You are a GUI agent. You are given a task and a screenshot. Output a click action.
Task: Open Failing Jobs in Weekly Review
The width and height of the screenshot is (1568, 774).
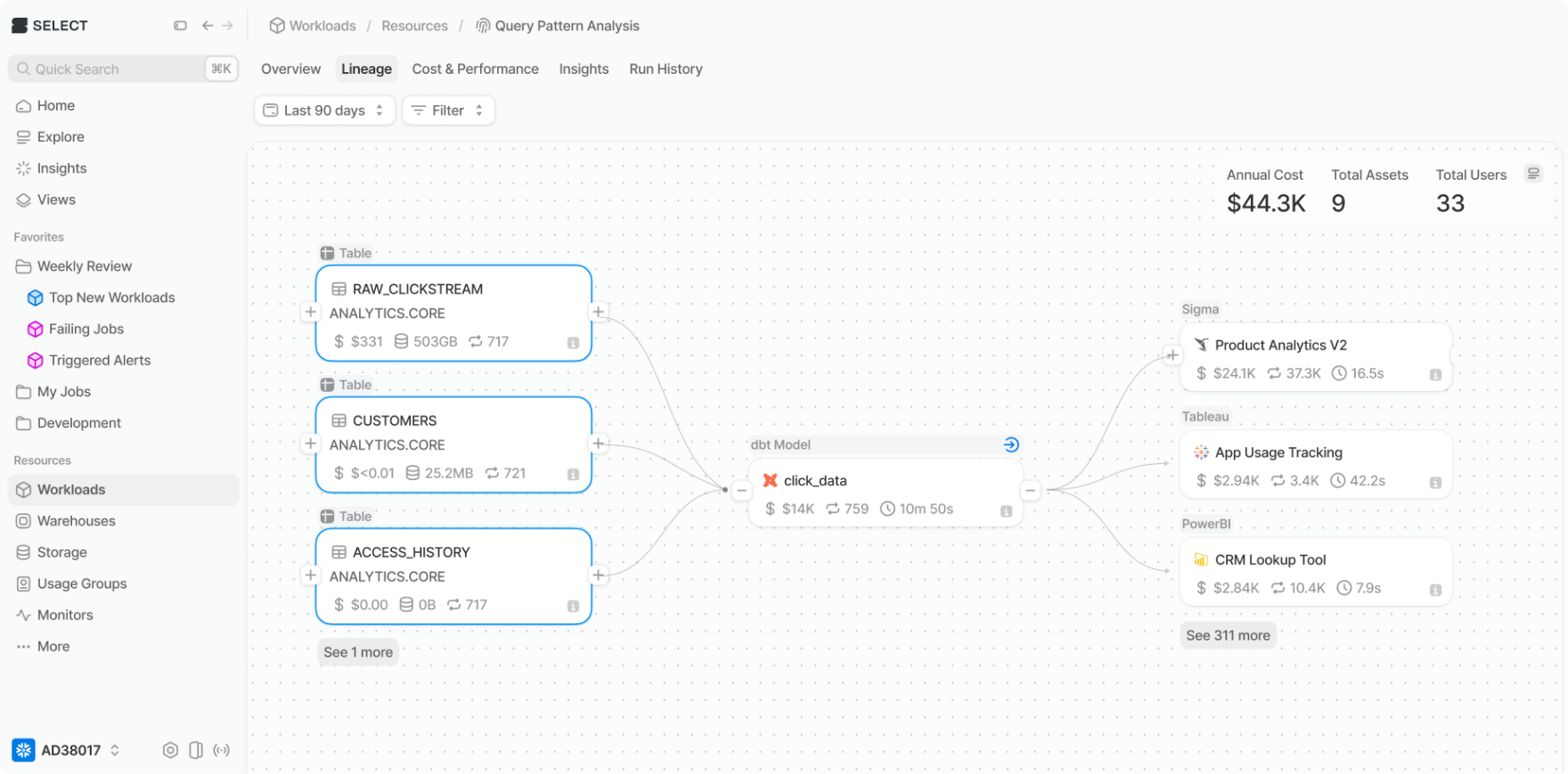point(86,329)
